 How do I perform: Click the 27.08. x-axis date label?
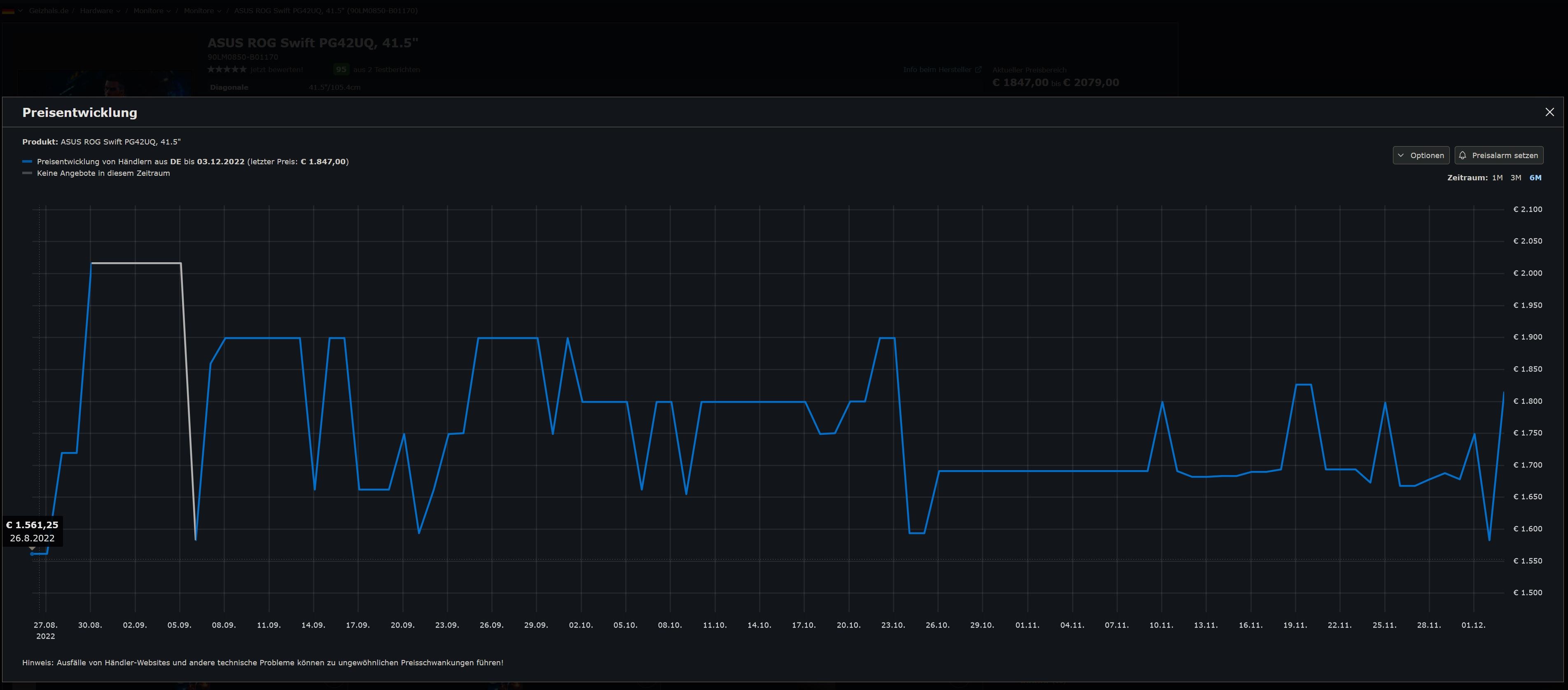46,625
